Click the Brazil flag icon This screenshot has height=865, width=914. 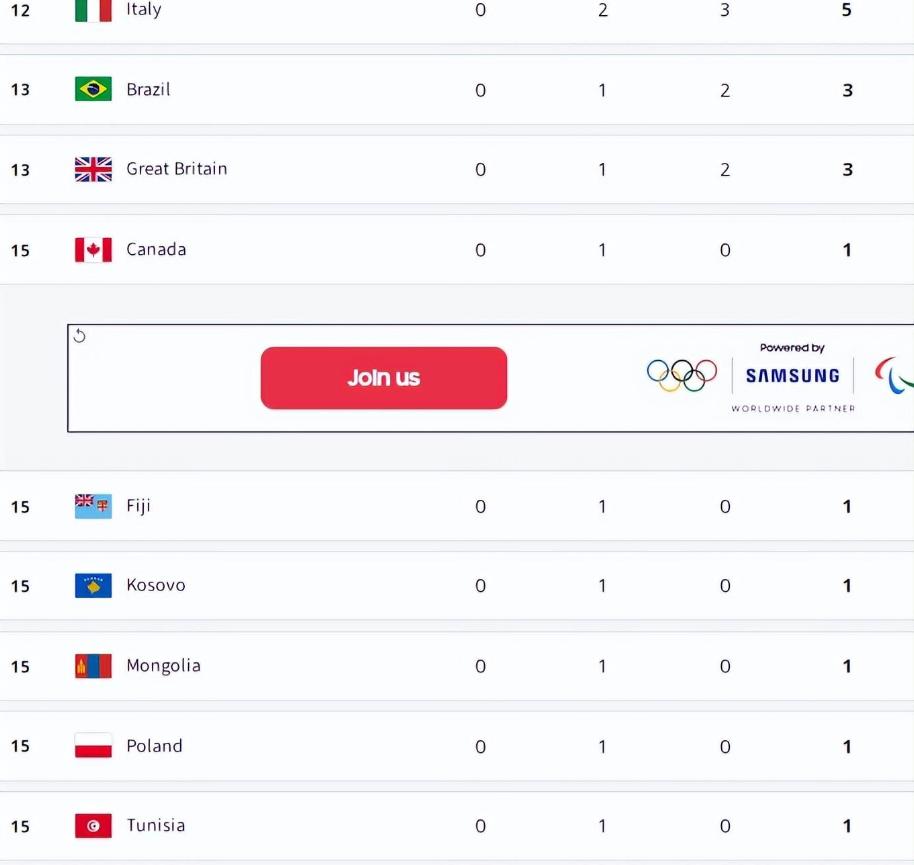[93, 89]
